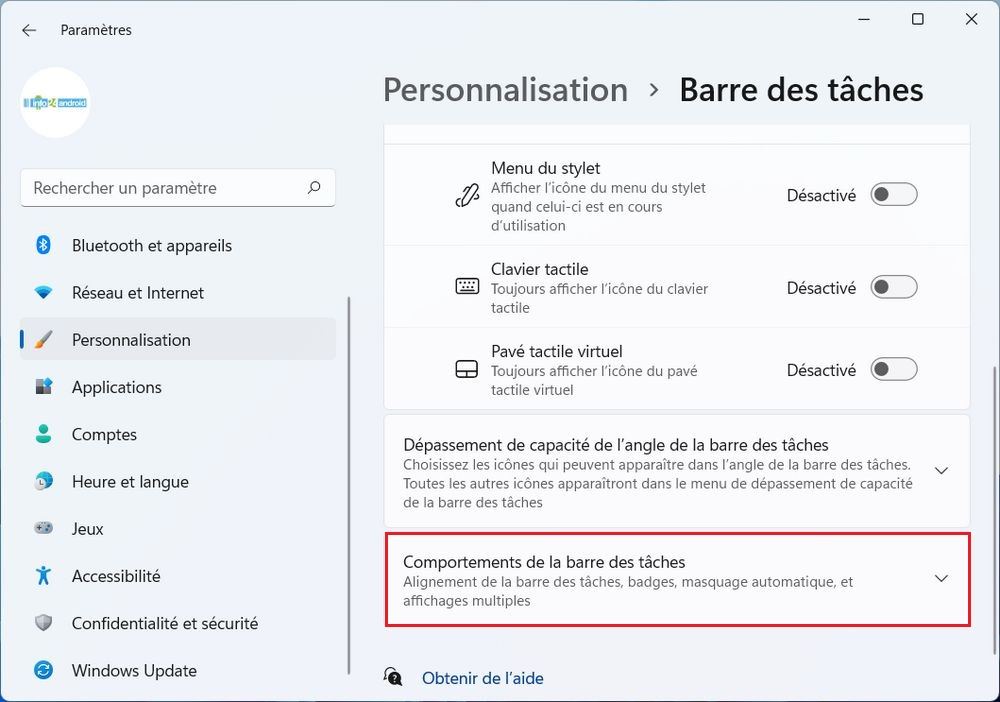Expand Dépassement de capacité section chevron

[x=940, y=470]
